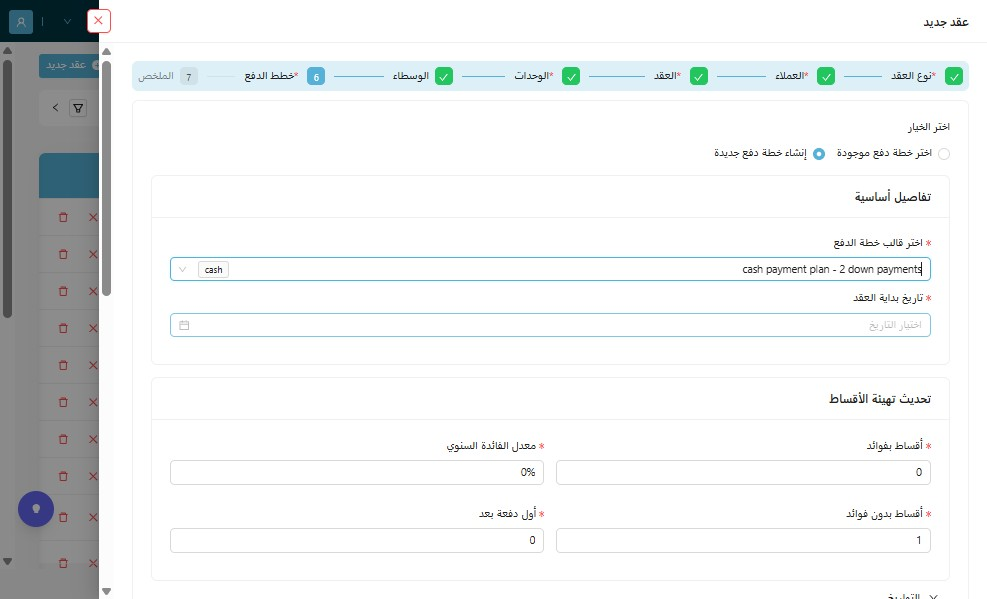The height and width of the screenshot is (599, 987).
Task: Click the back chevron beside filter
Action: (55, 108)
